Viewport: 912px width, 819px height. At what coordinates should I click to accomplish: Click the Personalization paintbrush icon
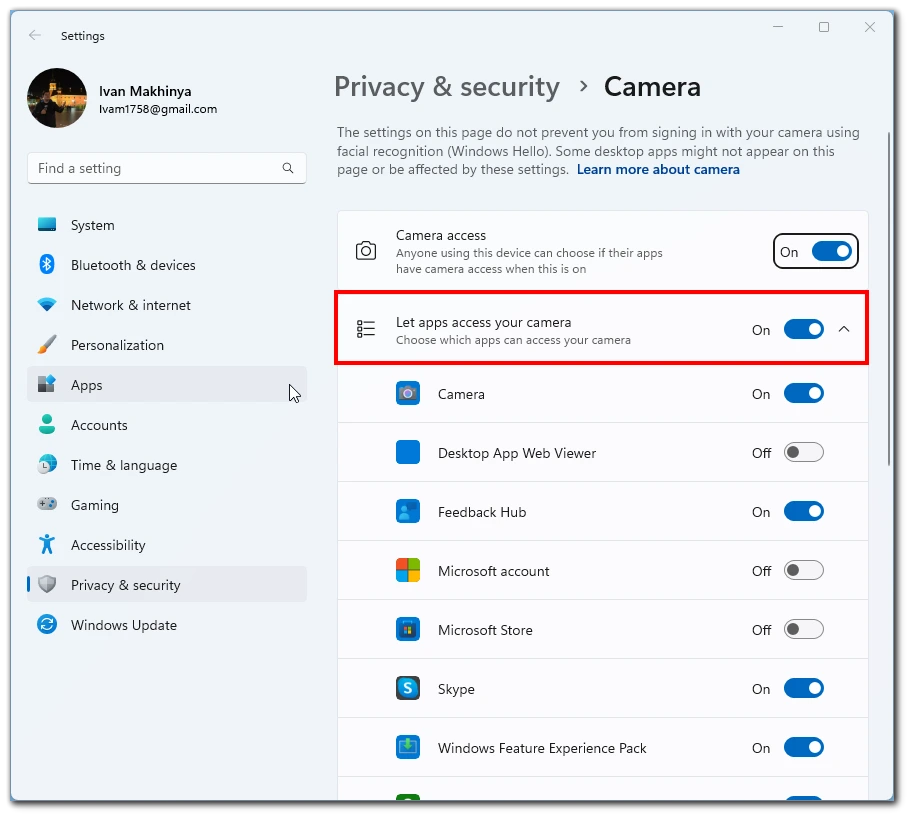click(x=47, y=344)
